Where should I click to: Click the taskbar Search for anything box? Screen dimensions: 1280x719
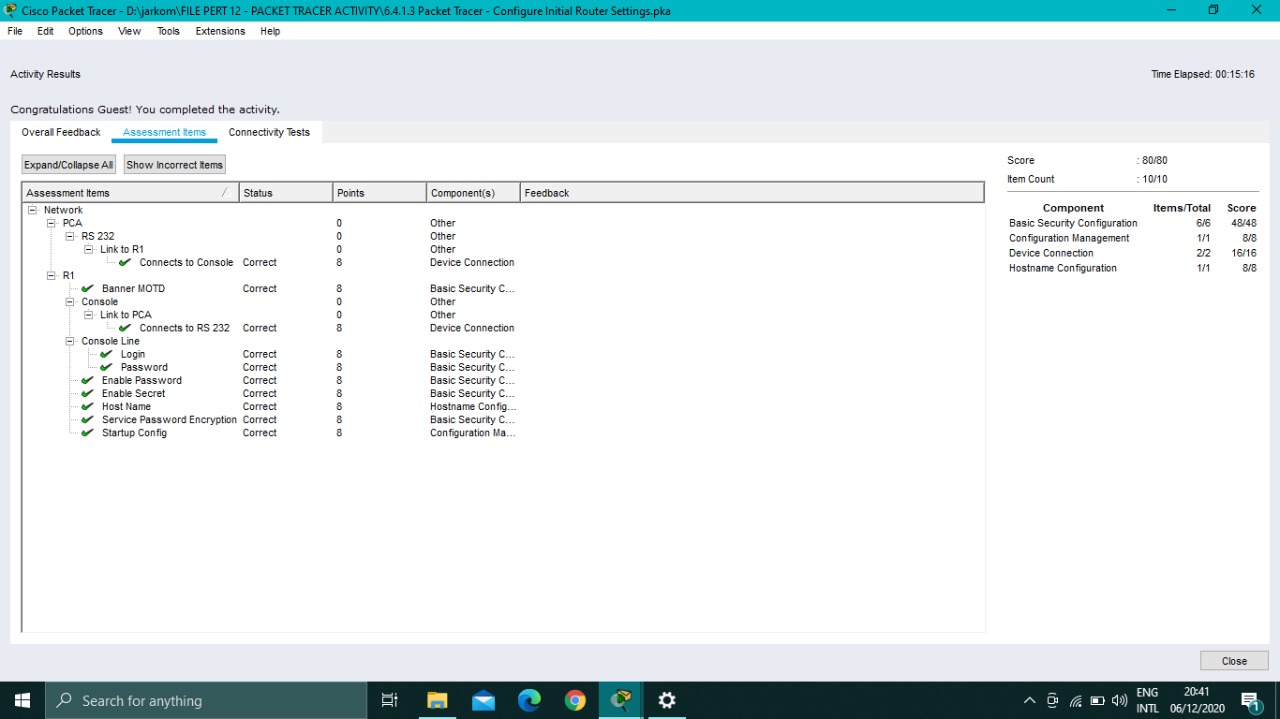206,700
